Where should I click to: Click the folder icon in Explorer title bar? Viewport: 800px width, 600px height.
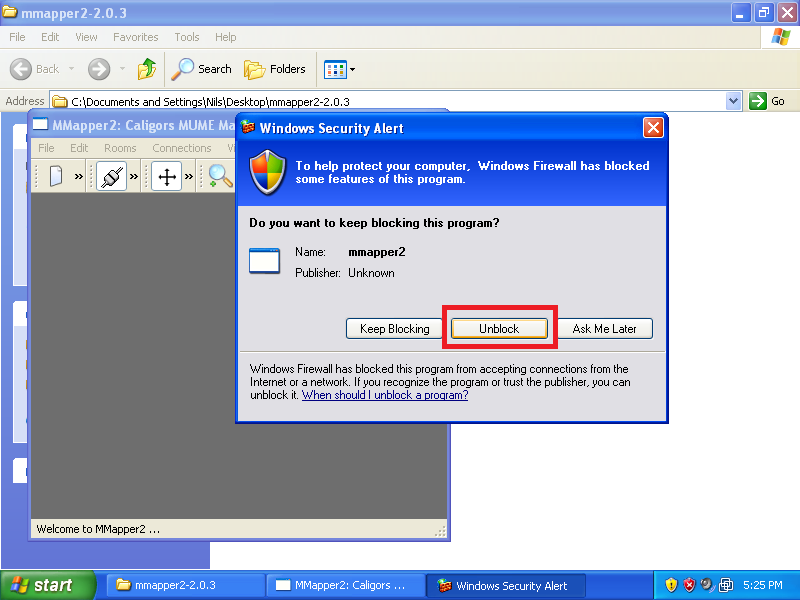click(x=9, y=11)
